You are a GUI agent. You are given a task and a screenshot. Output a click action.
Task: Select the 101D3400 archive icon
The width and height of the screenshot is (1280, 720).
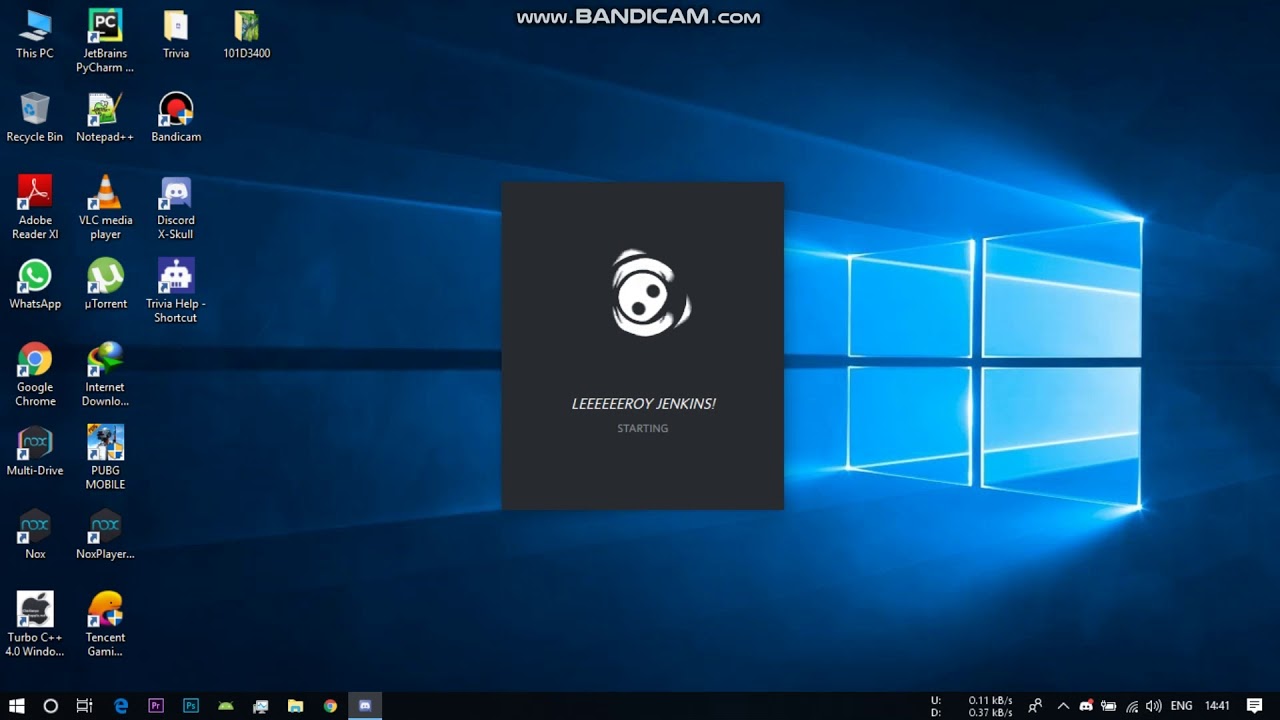[247, 34]
